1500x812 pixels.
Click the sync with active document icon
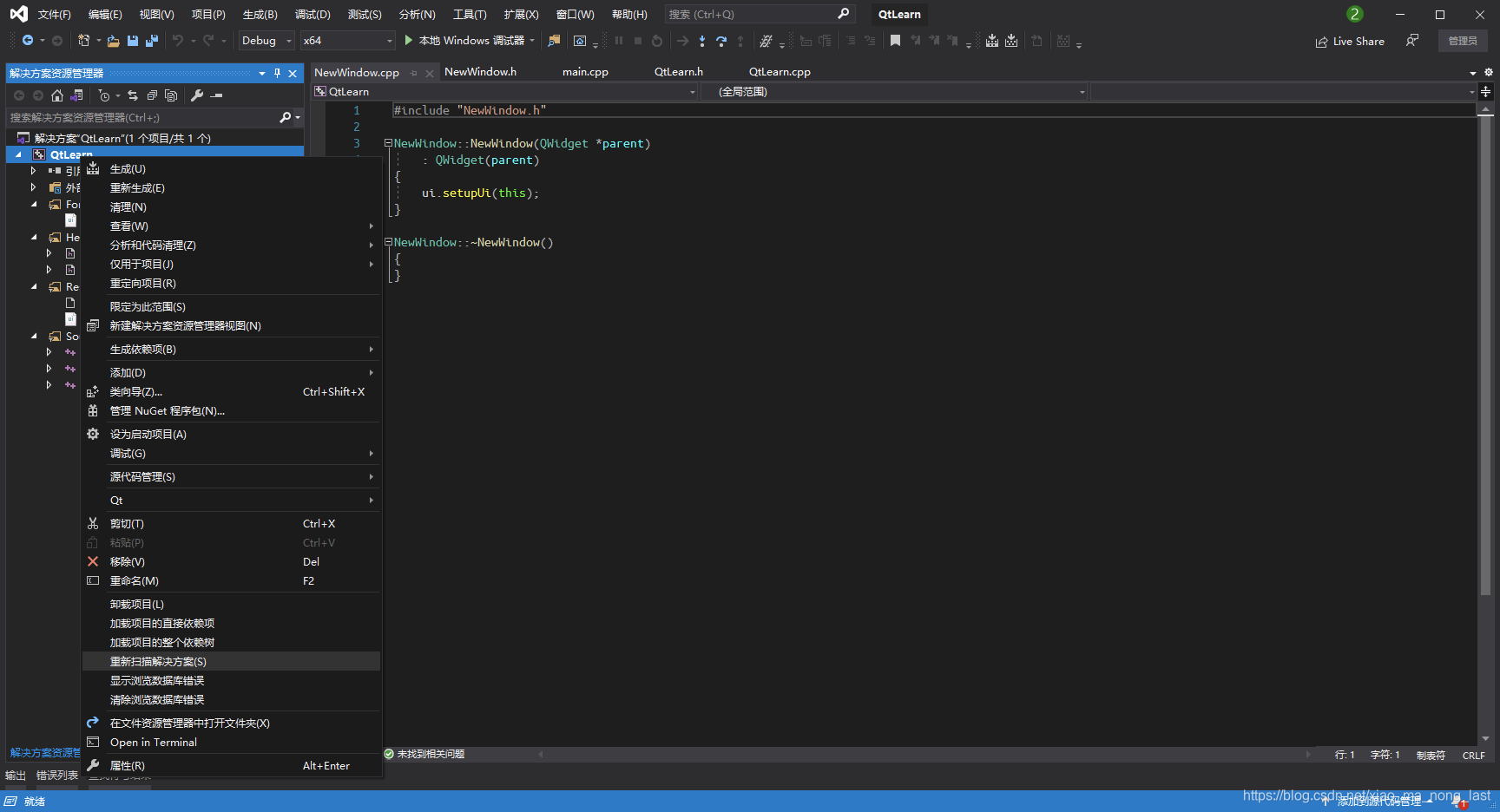133,95
